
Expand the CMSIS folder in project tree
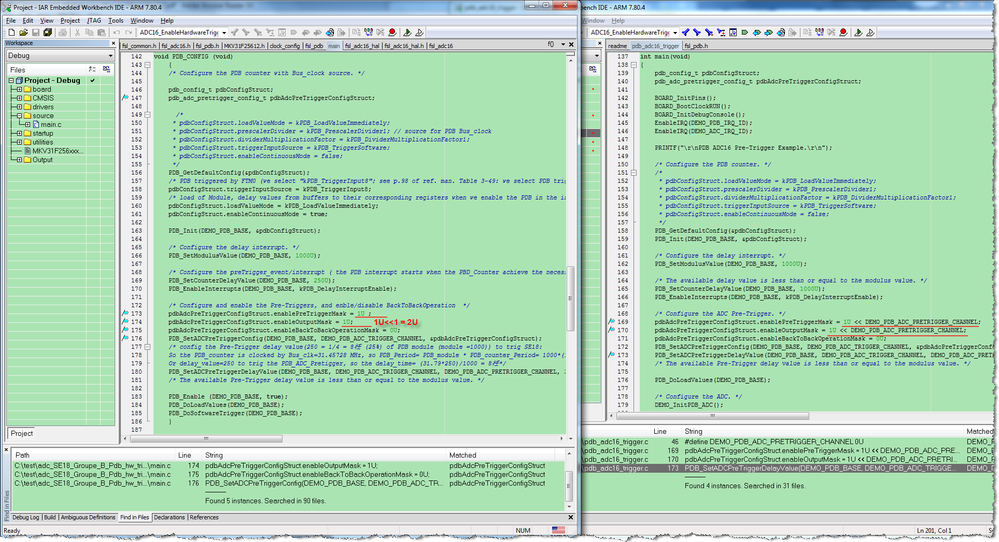coord(19,98)
